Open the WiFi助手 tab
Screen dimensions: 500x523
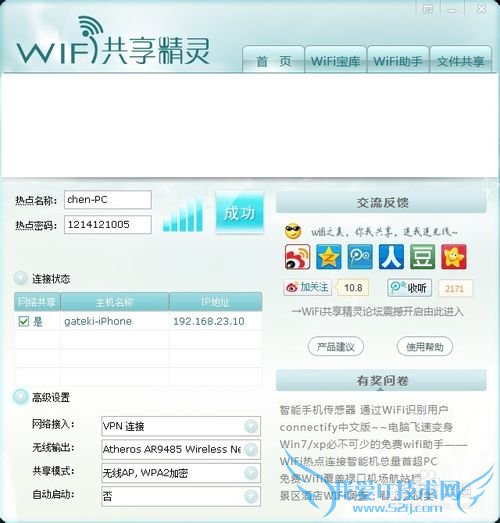tap(398, 60)
